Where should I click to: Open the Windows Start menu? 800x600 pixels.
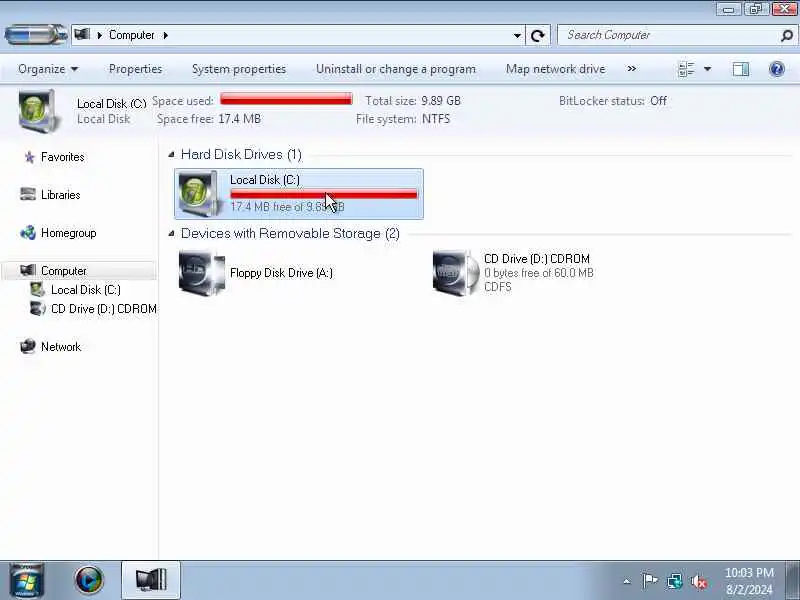(25, 580)
